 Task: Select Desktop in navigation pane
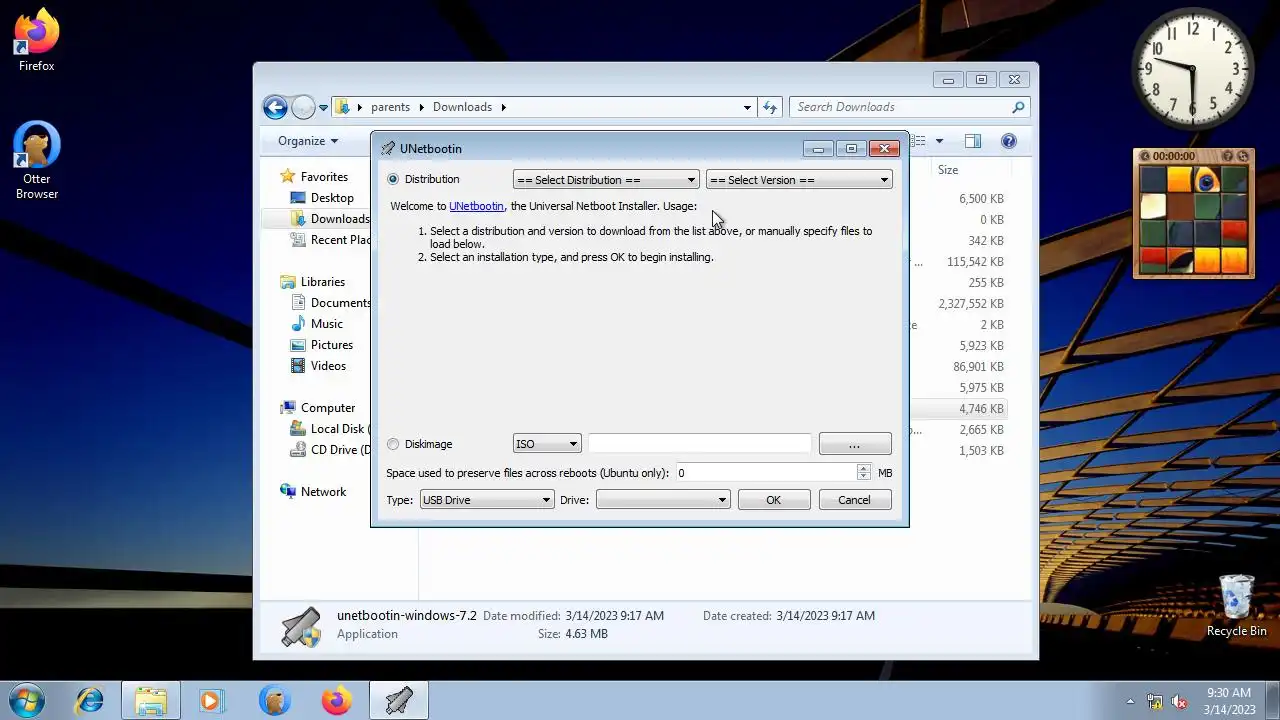coord(332,198)
